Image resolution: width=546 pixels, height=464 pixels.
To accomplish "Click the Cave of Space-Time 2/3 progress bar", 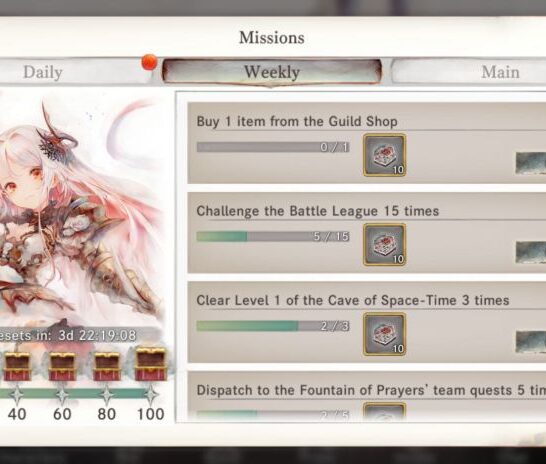I will coord(273,326).
